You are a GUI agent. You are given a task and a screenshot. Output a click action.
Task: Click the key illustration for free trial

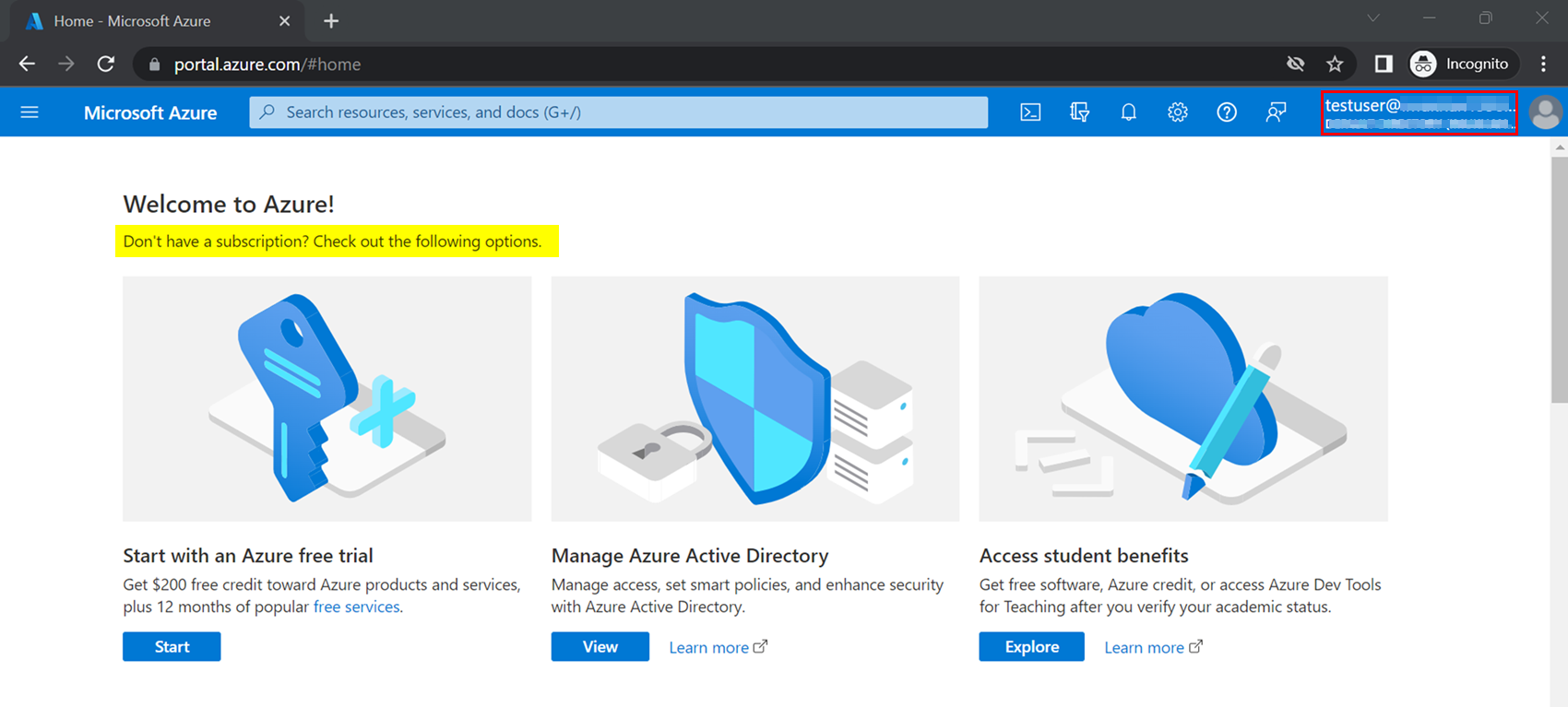tap(327, 398)
